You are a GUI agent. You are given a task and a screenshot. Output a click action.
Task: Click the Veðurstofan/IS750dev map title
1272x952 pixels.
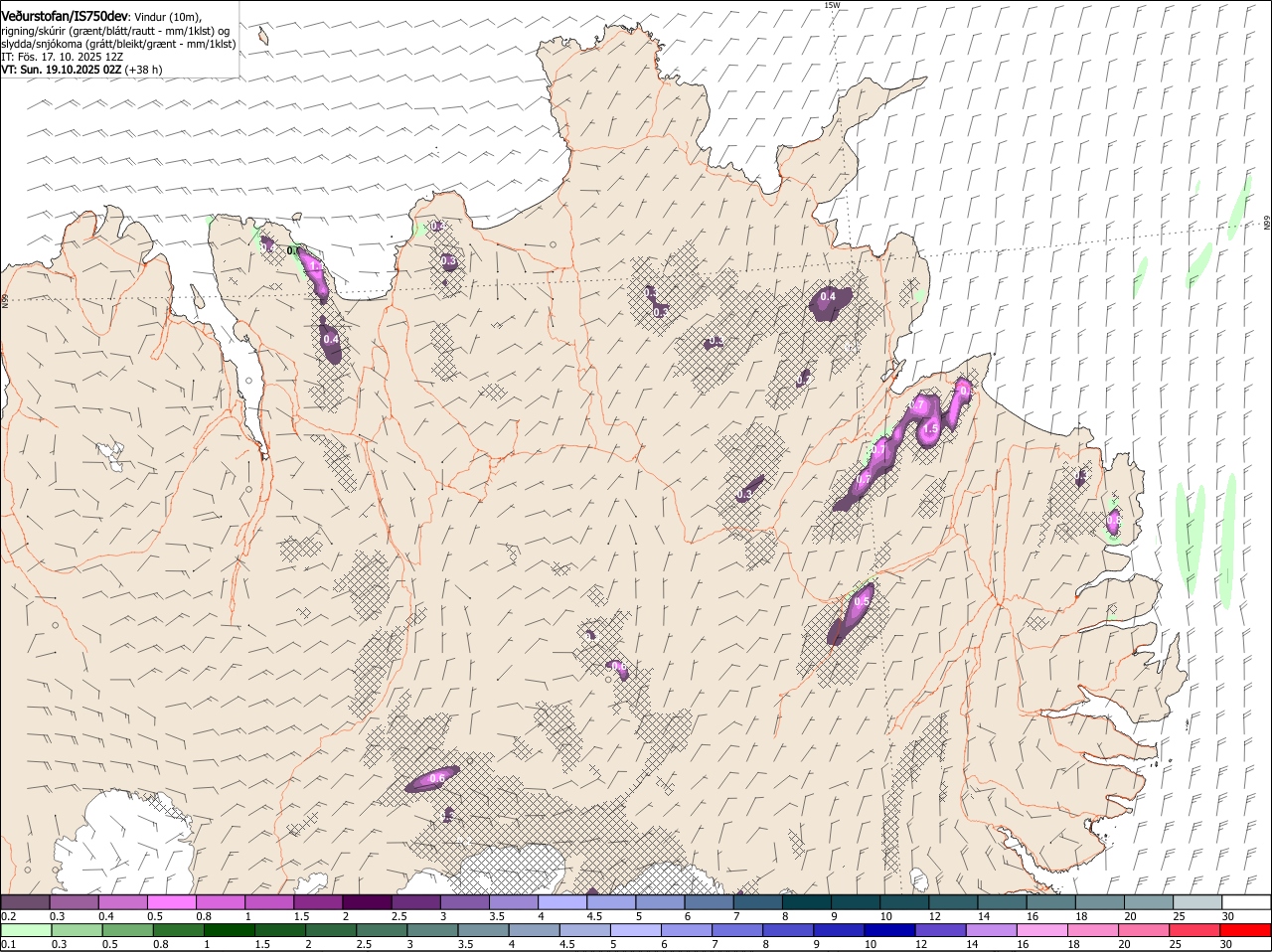[x=65, y=16]
